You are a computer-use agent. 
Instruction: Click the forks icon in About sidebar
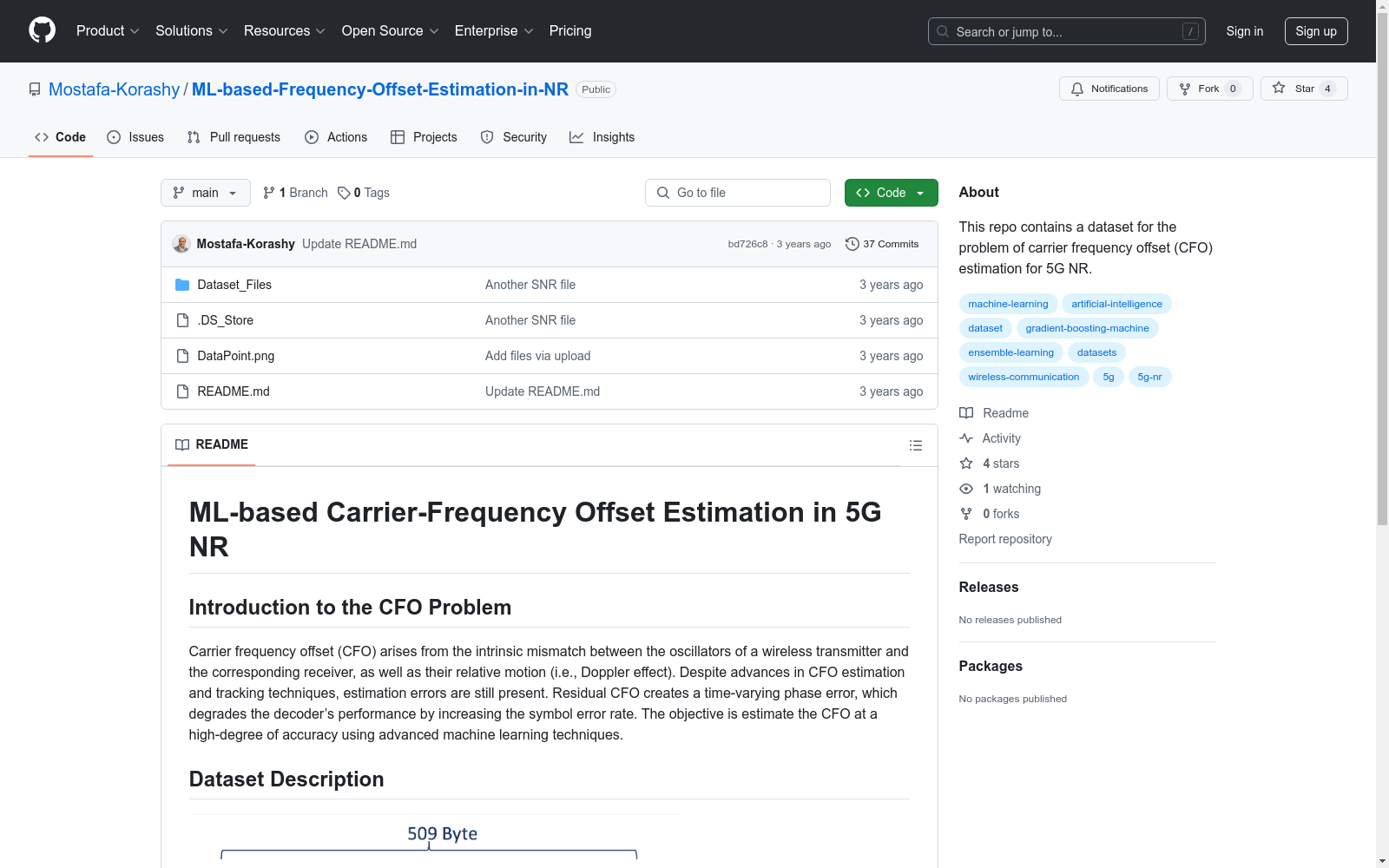click(966, 514)
